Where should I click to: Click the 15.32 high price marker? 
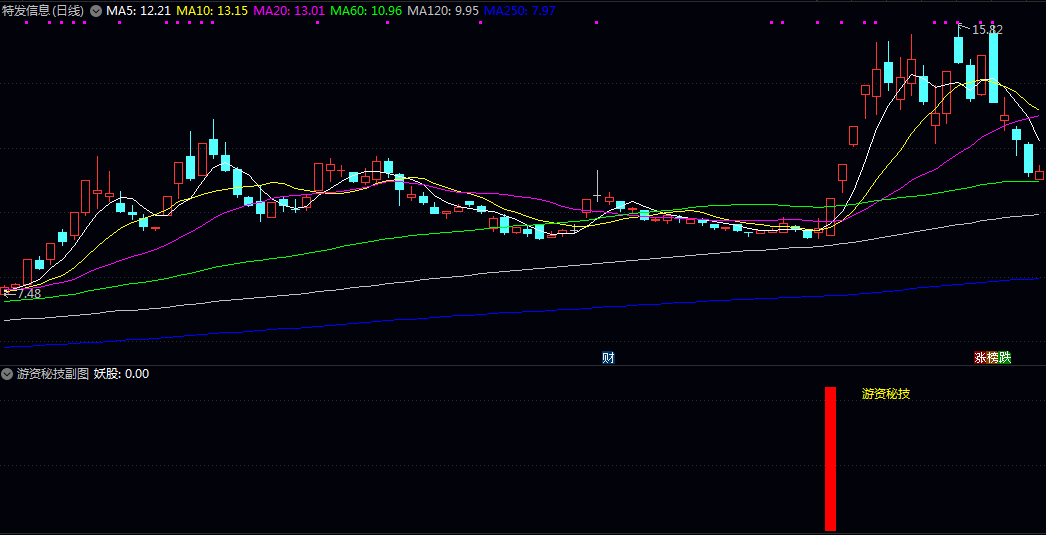(x=987, y=30)
